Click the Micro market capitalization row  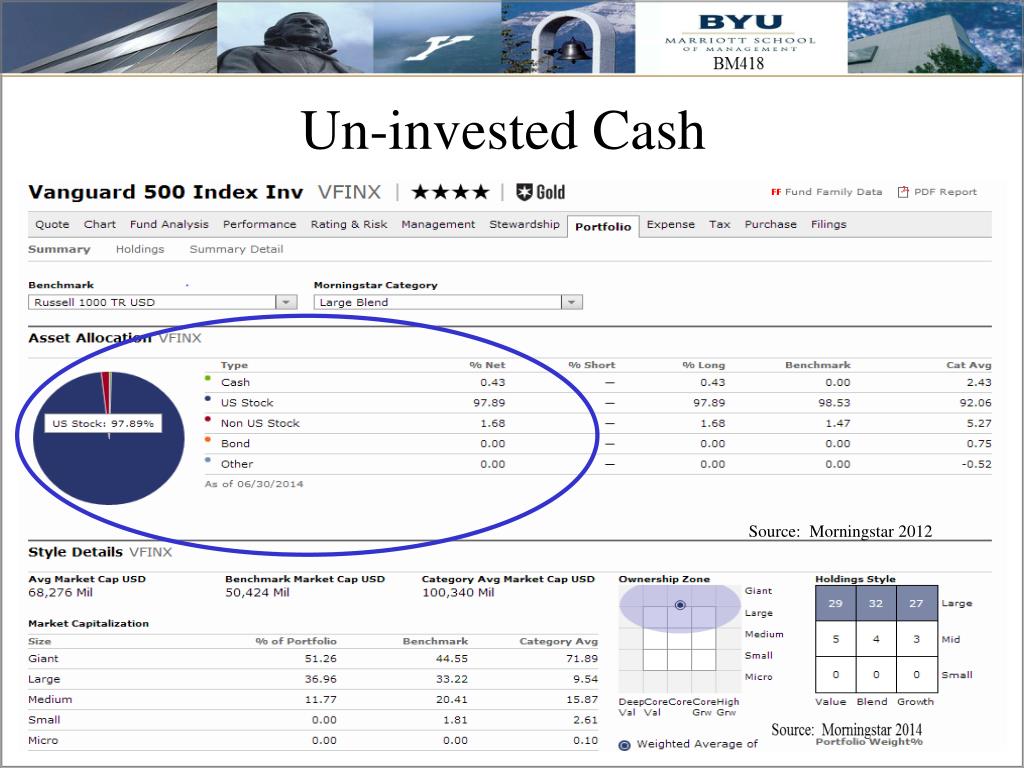click(x=313, y=741)
